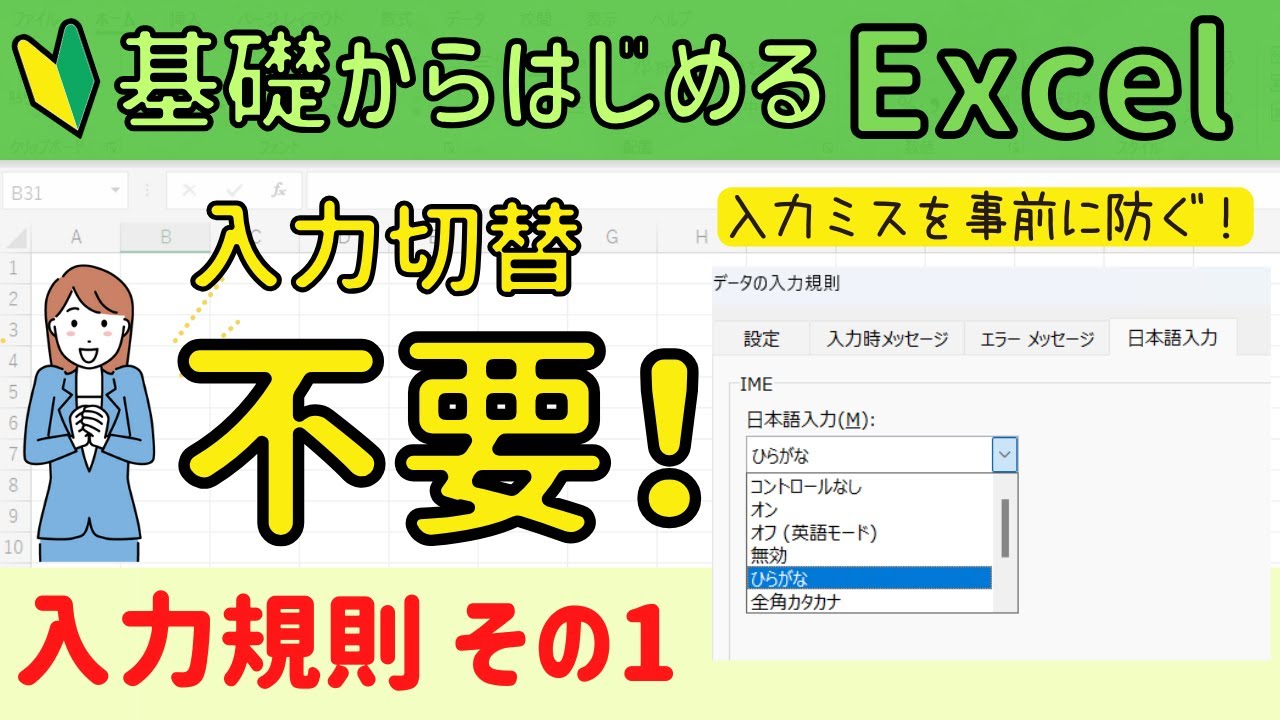Screen dimensions: 1280x720
Task: Choose 全角カタカナ in the list
Action: coord(869,601)
